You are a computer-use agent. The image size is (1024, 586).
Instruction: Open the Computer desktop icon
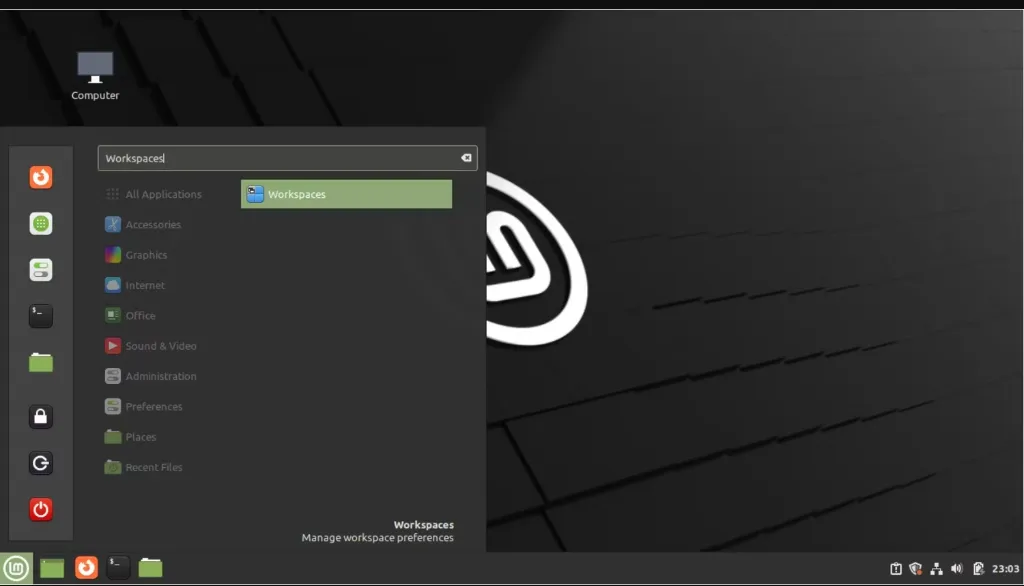[x=95, y=76]
